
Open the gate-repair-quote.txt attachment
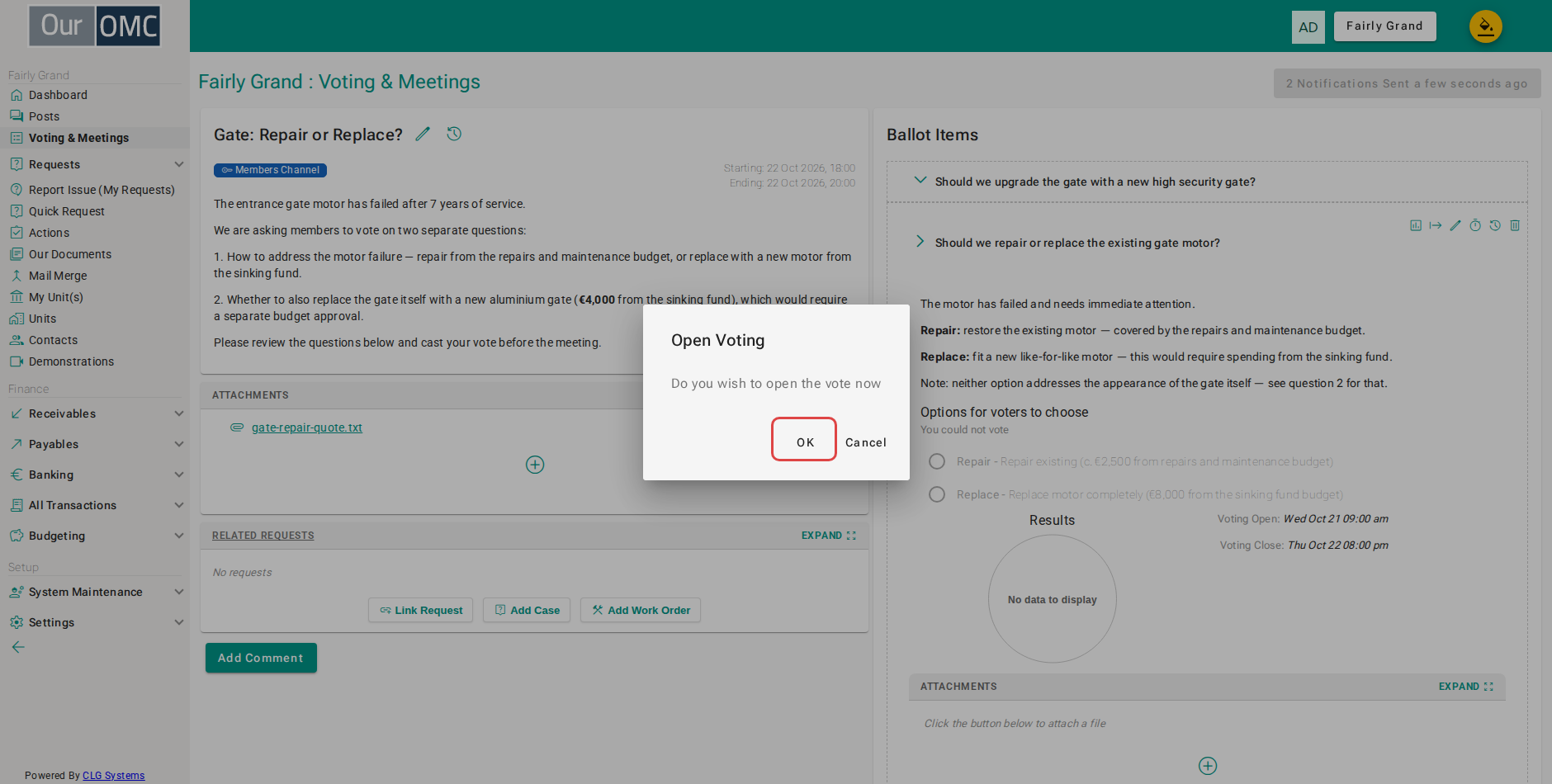(307, 427)
